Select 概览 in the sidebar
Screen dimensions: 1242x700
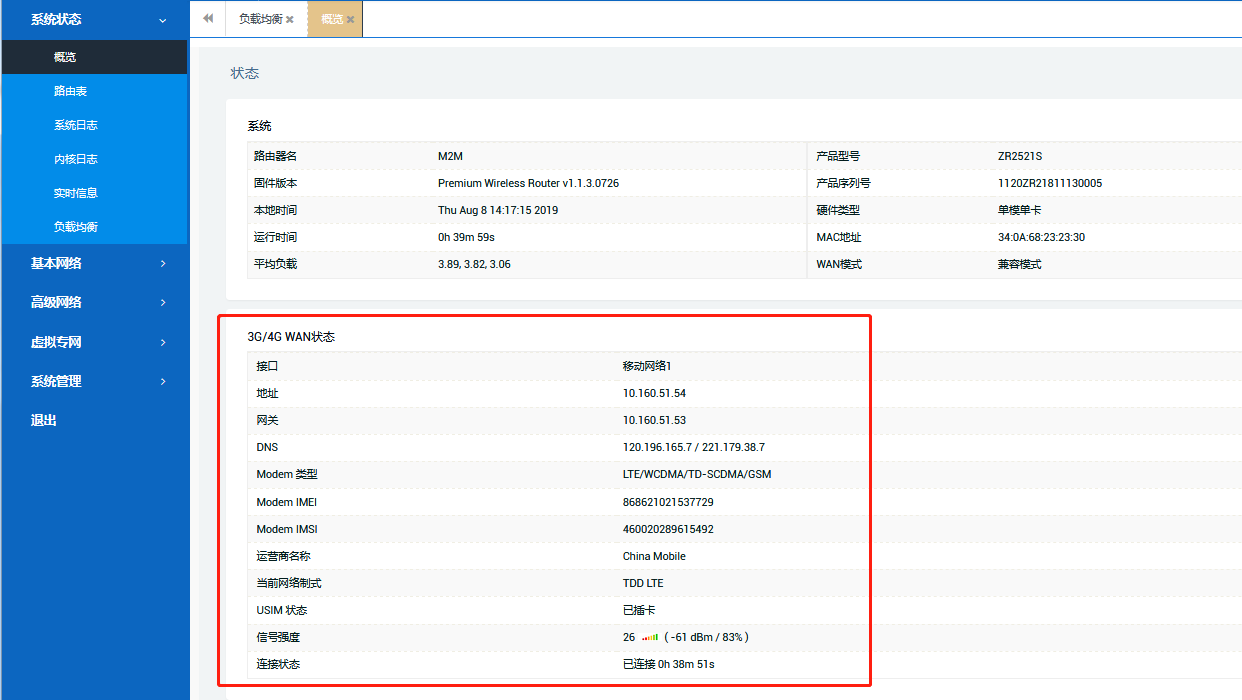pos(65,57)
